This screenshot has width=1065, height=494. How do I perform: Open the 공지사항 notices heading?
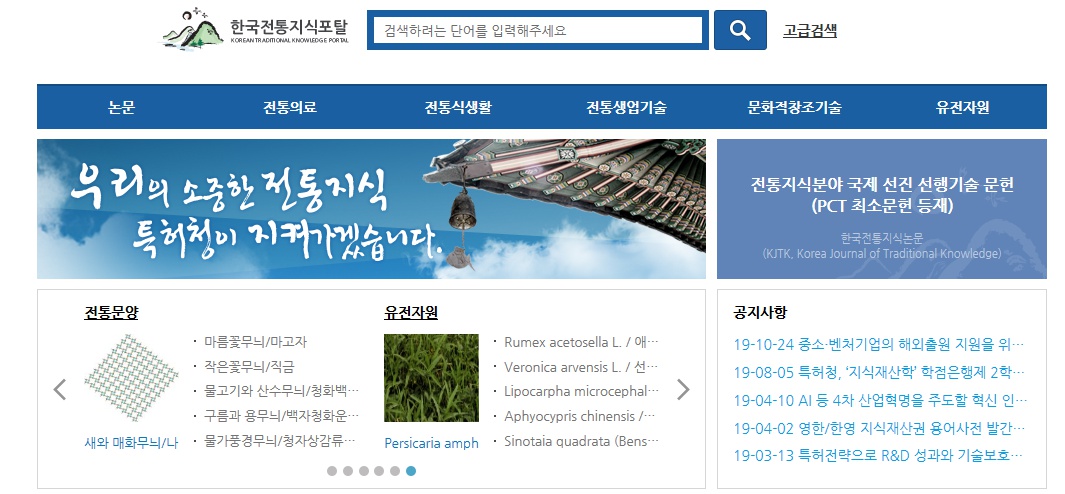760,313
